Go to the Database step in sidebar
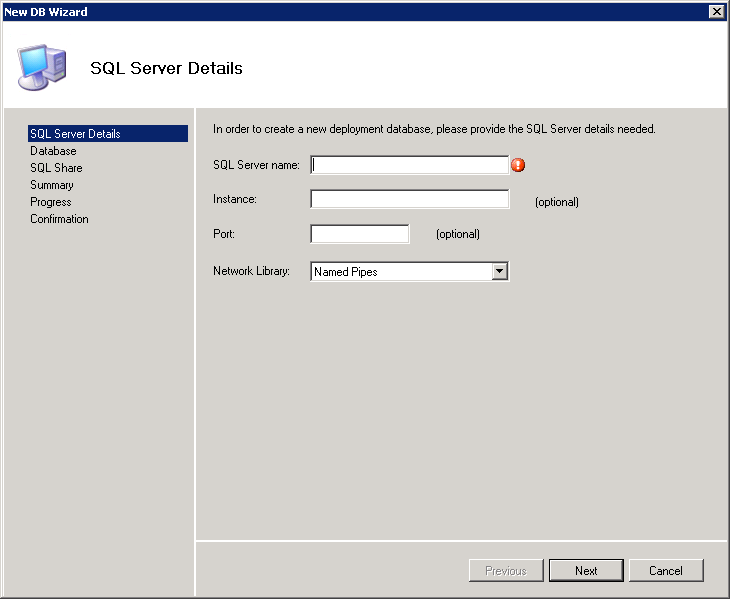The image size is (730, 599). tap(53, 151)
